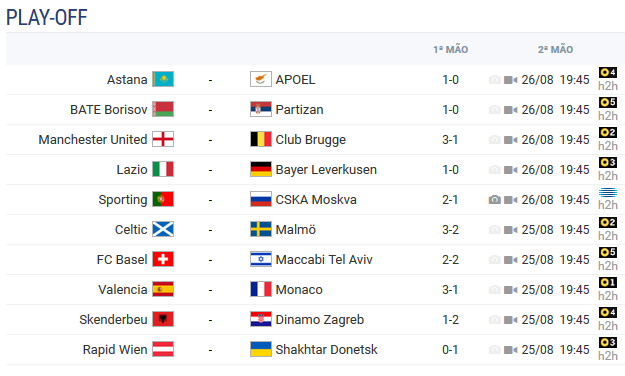
Task: Select the 2ª MÃO column header
Action: click(555, 49)
